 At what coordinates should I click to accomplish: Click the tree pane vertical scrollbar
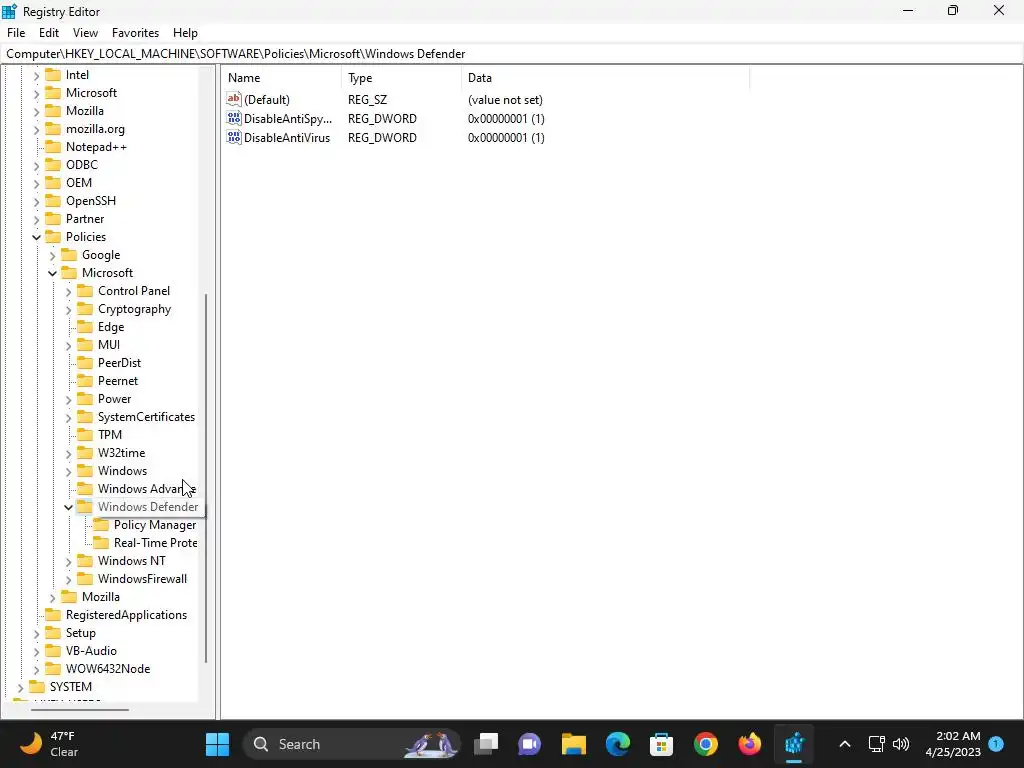tap(206, 478)
